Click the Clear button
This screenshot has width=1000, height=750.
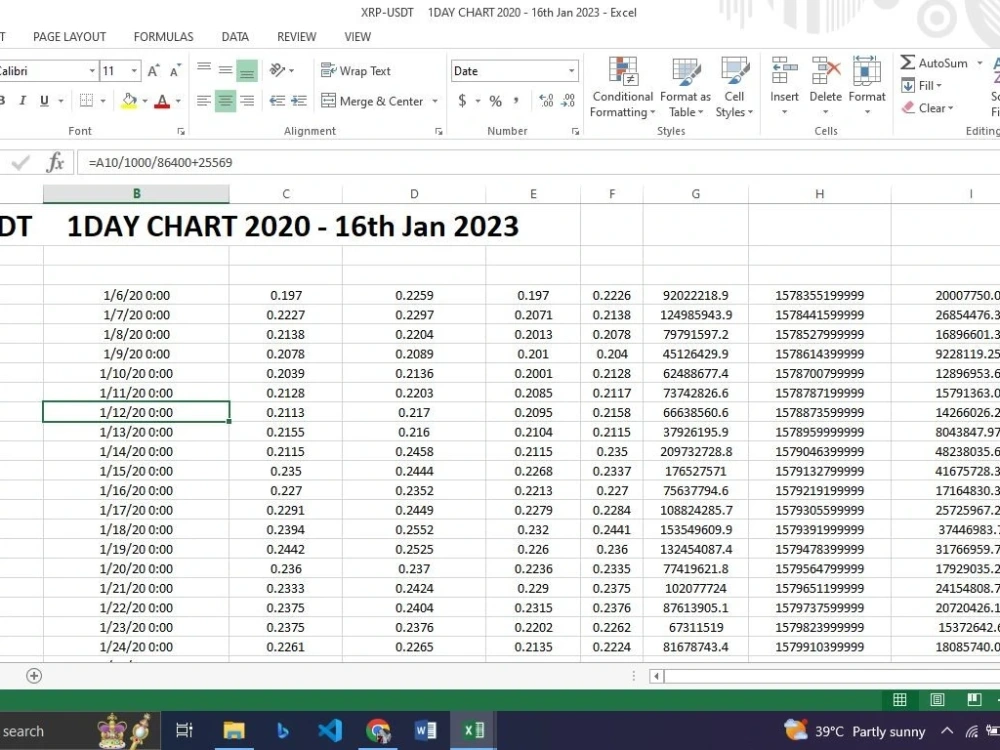[928, 108]
